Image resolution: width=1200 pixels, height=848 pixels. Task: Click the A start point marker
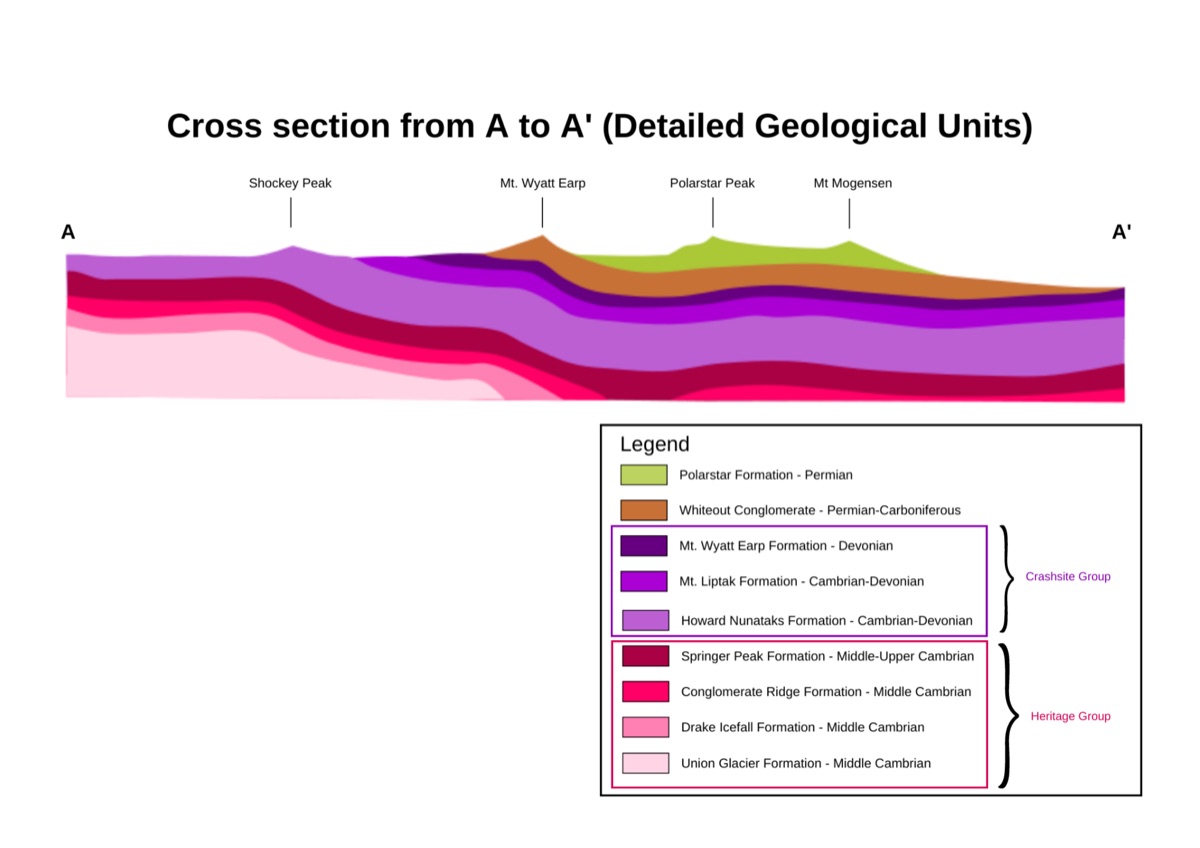(x=68, y=232)
